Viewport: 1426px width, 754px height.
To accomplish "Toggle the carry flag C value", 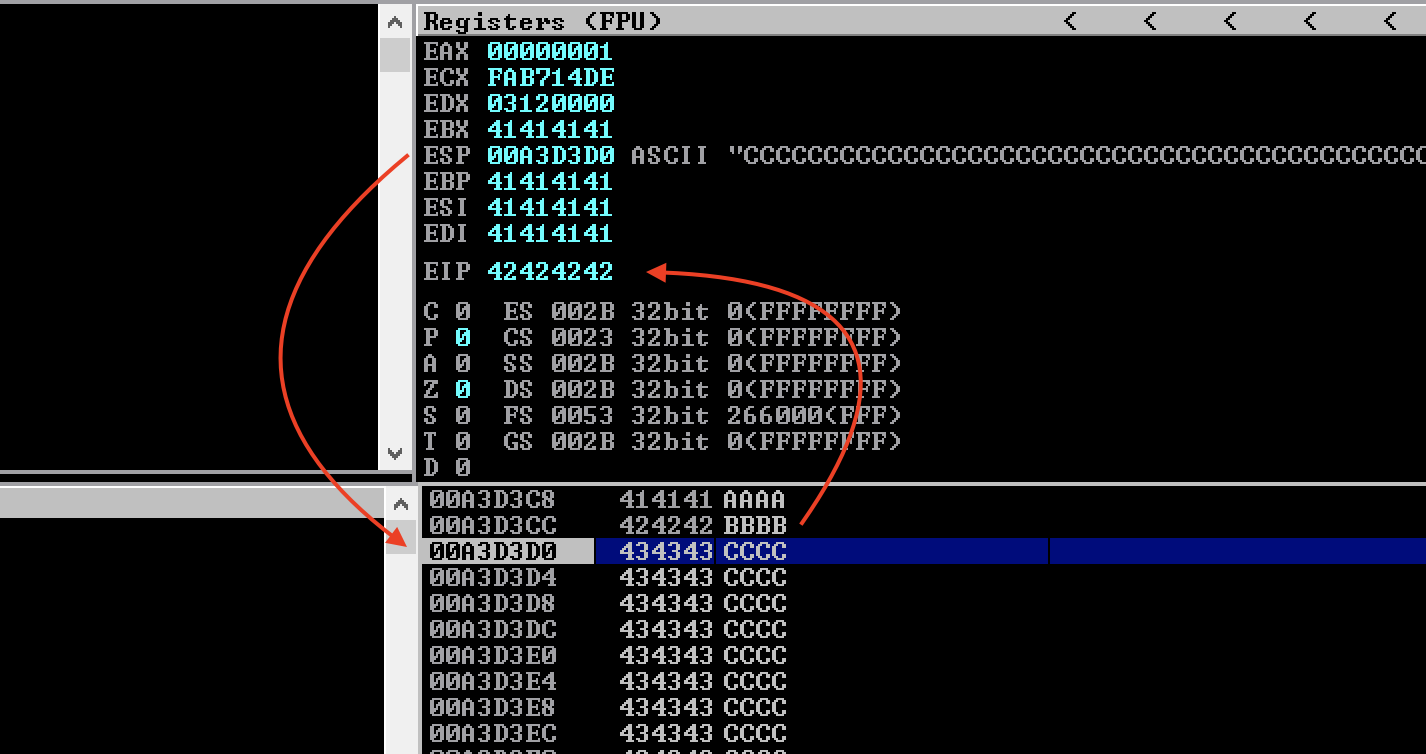I will pyautogui.click(x=462, y=312).
